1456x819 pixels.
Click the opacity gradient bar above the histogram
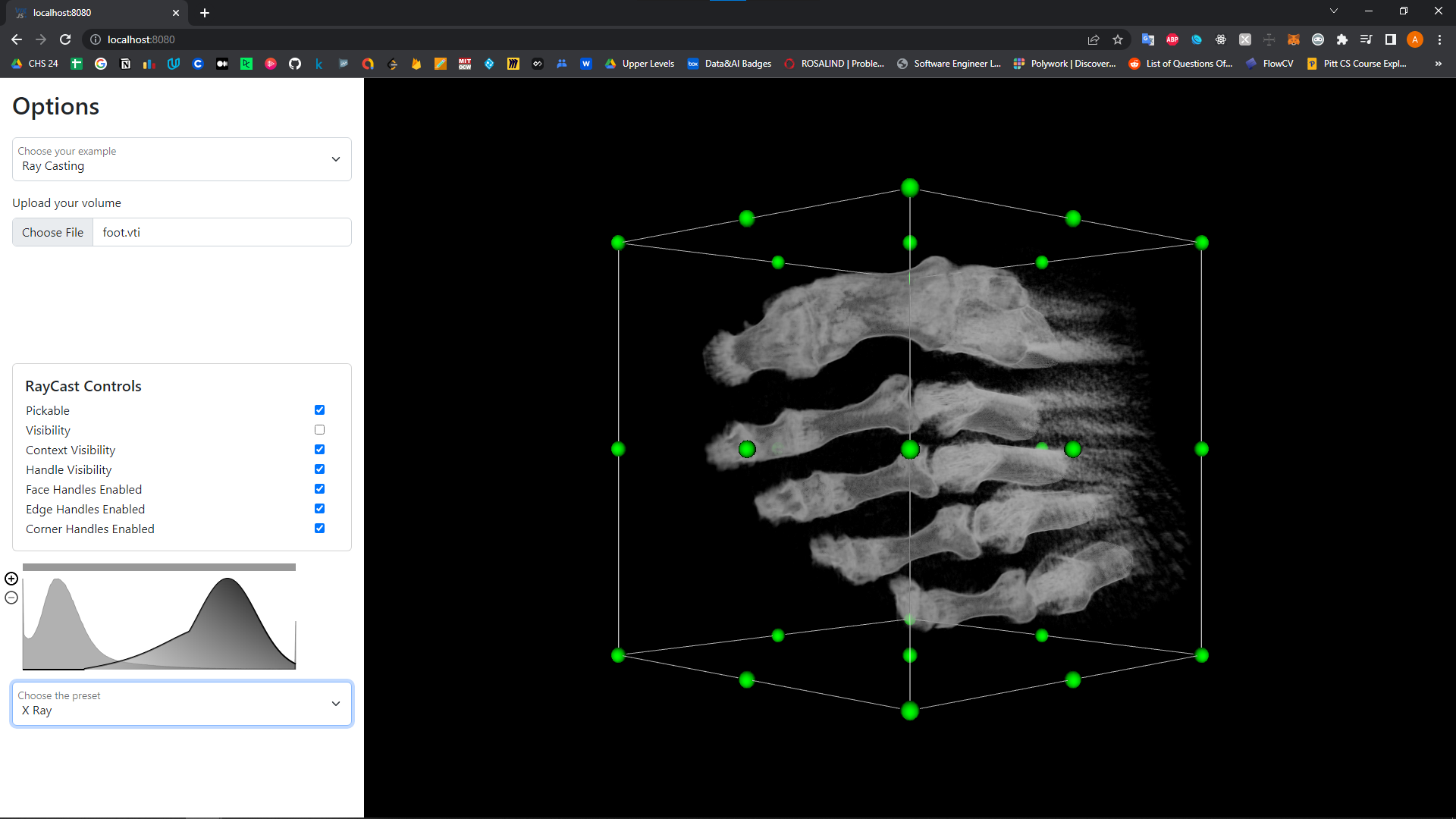[159, 566]
